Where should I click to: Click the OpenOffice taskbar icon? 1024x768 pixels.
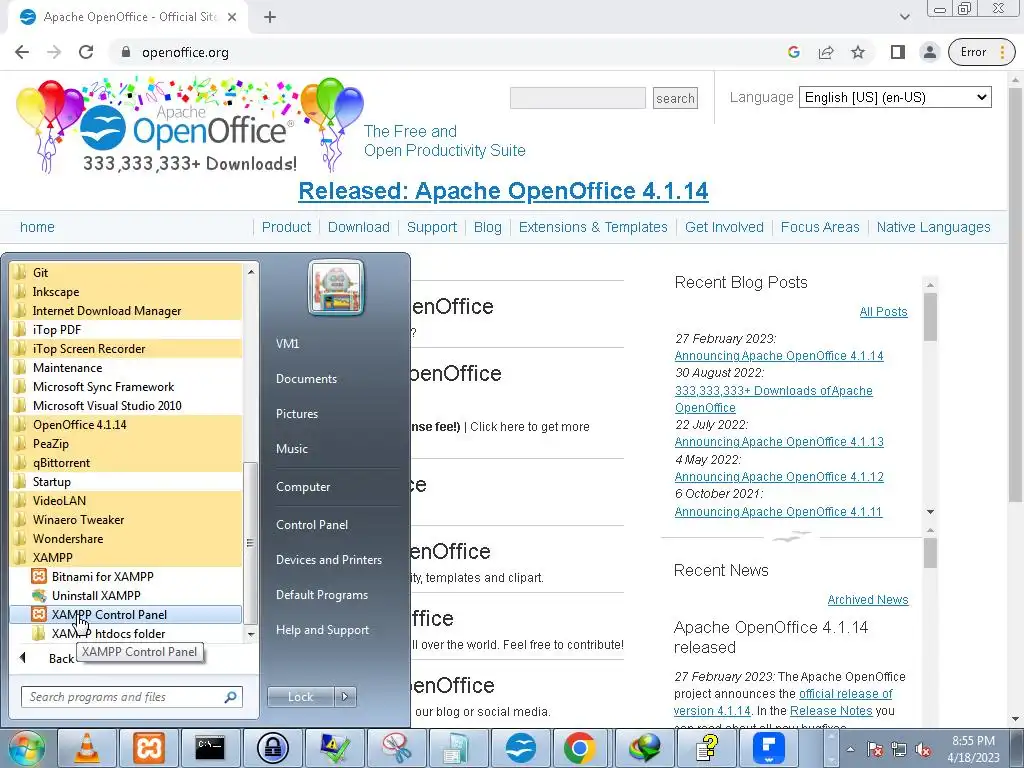pyautogui.click(x=520, y=748)
